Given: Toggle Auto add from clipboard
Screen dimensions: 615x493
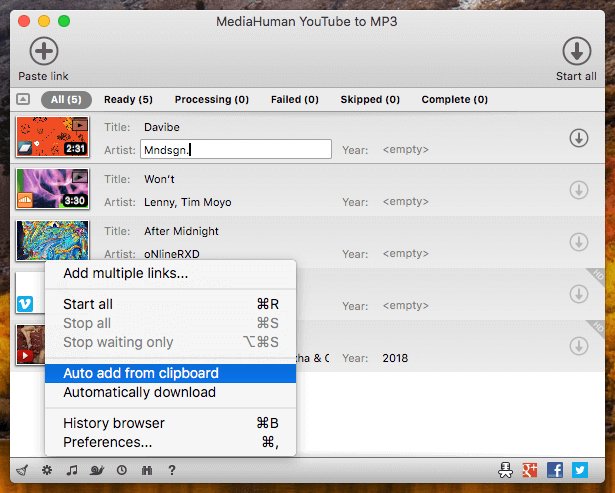Looking at the screenshot, I should (x=171, y=373).
